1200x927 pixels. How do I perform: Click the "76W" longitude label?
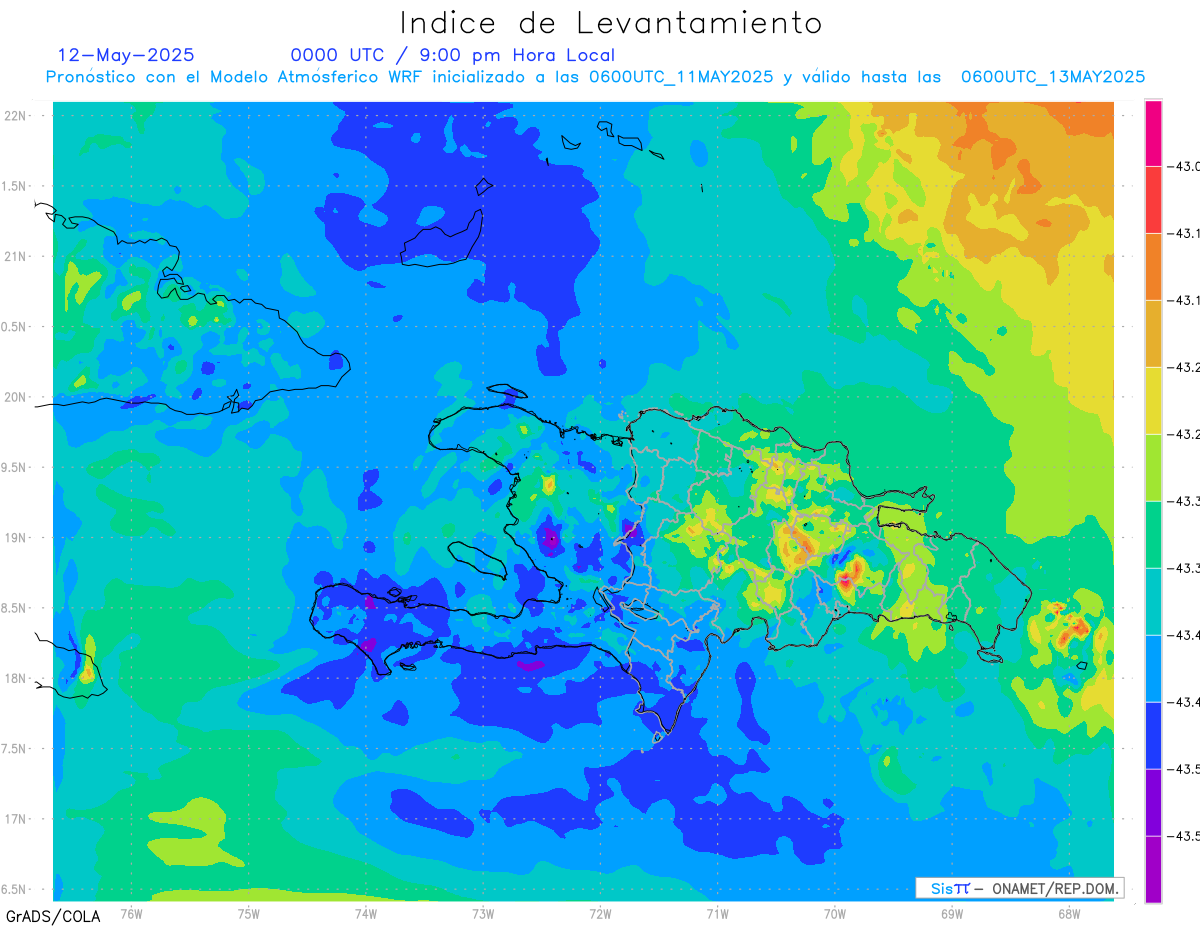(131, 912)
